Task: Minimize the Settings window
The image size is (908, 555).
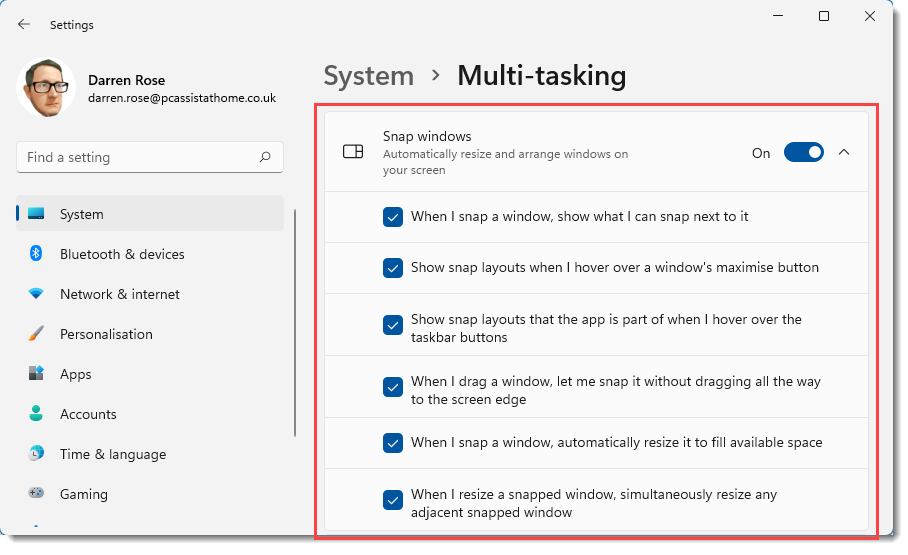Action: 778,16
